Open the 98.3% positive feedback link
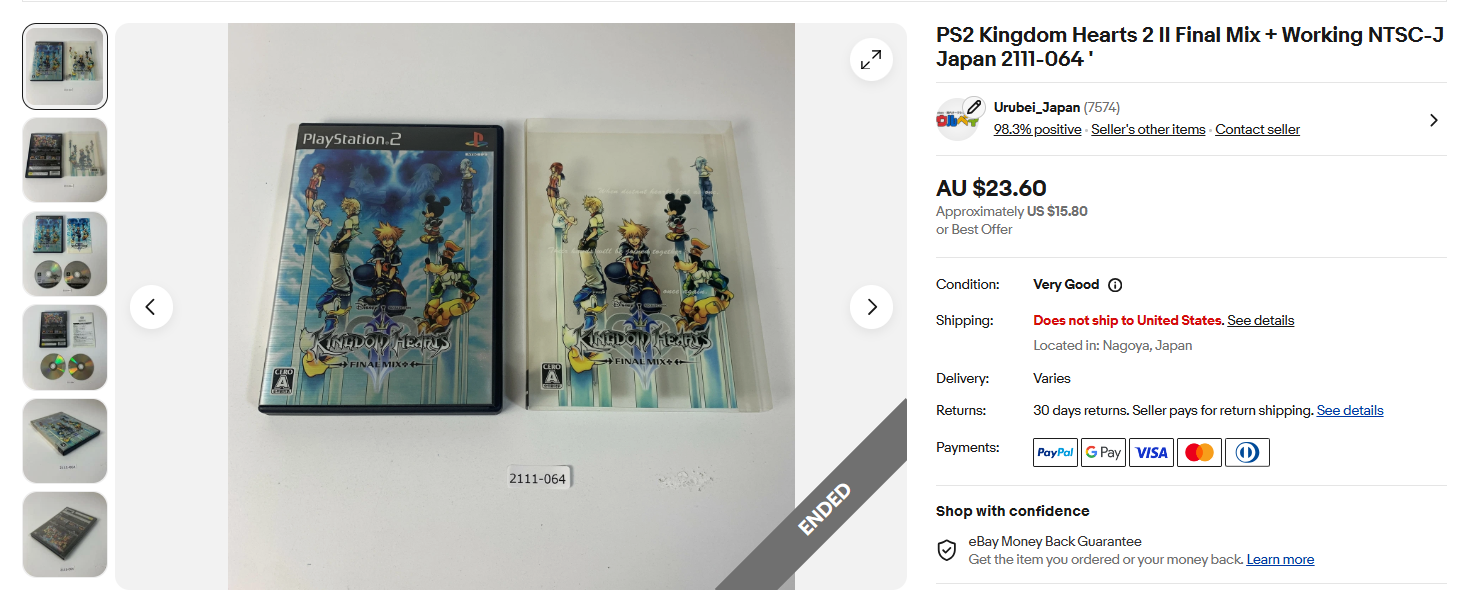 [1037, 129]
